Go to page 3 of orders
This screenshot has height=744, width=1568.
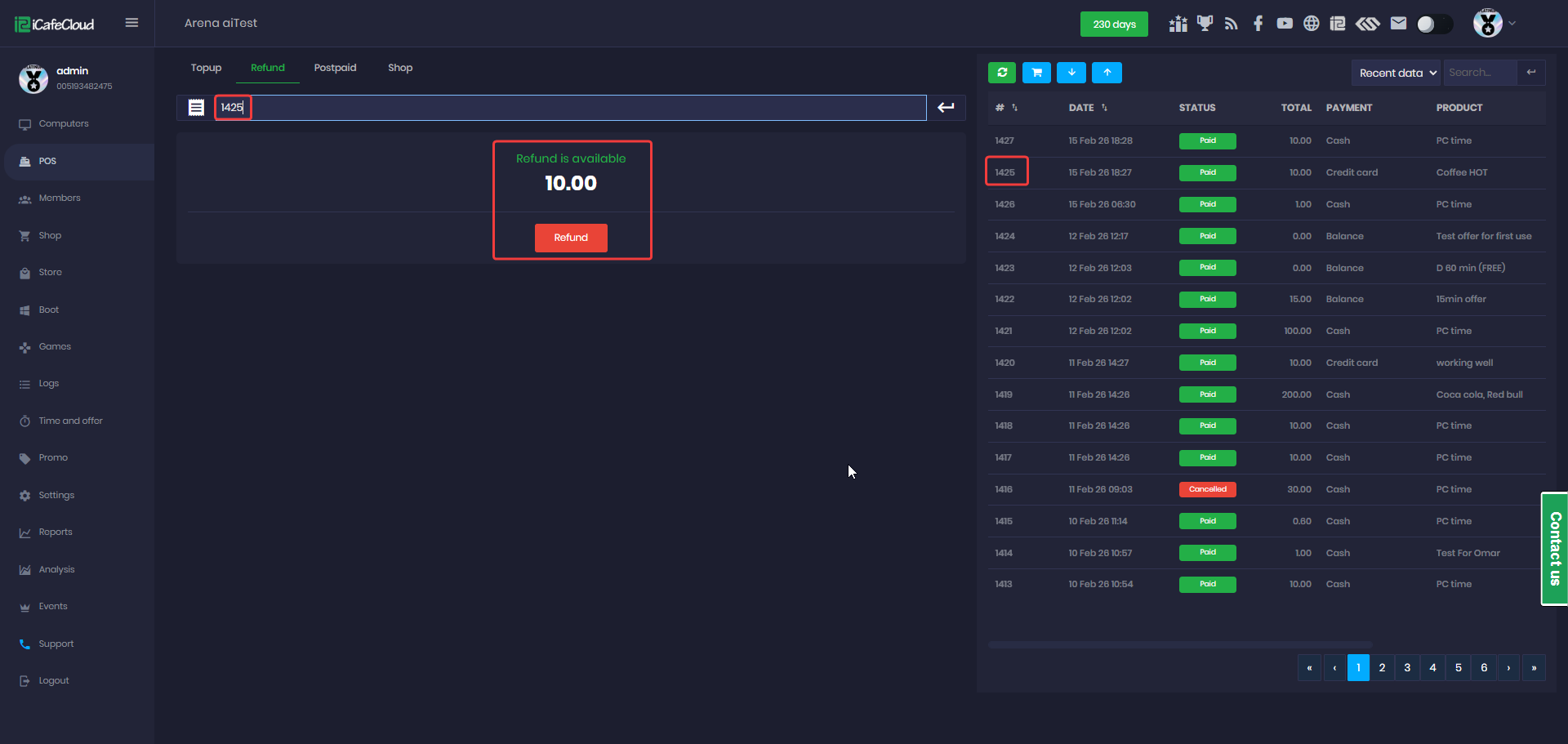[1407, 667]
